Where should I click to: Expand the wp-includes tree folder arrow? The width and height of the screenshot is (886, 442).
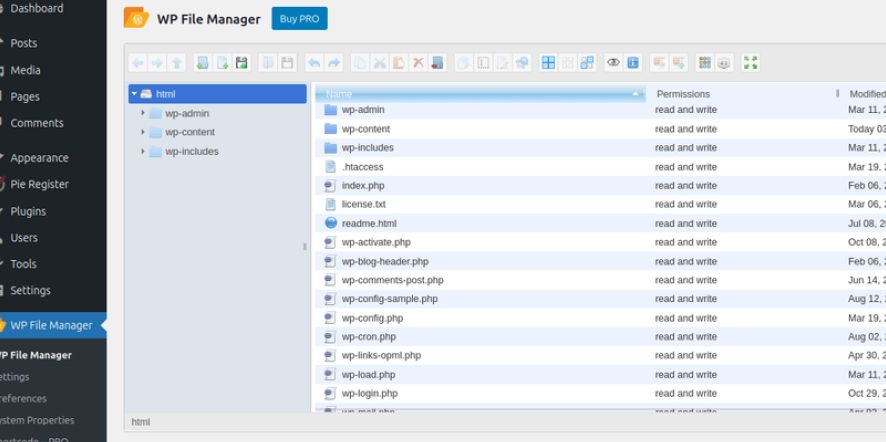point(143,151)
